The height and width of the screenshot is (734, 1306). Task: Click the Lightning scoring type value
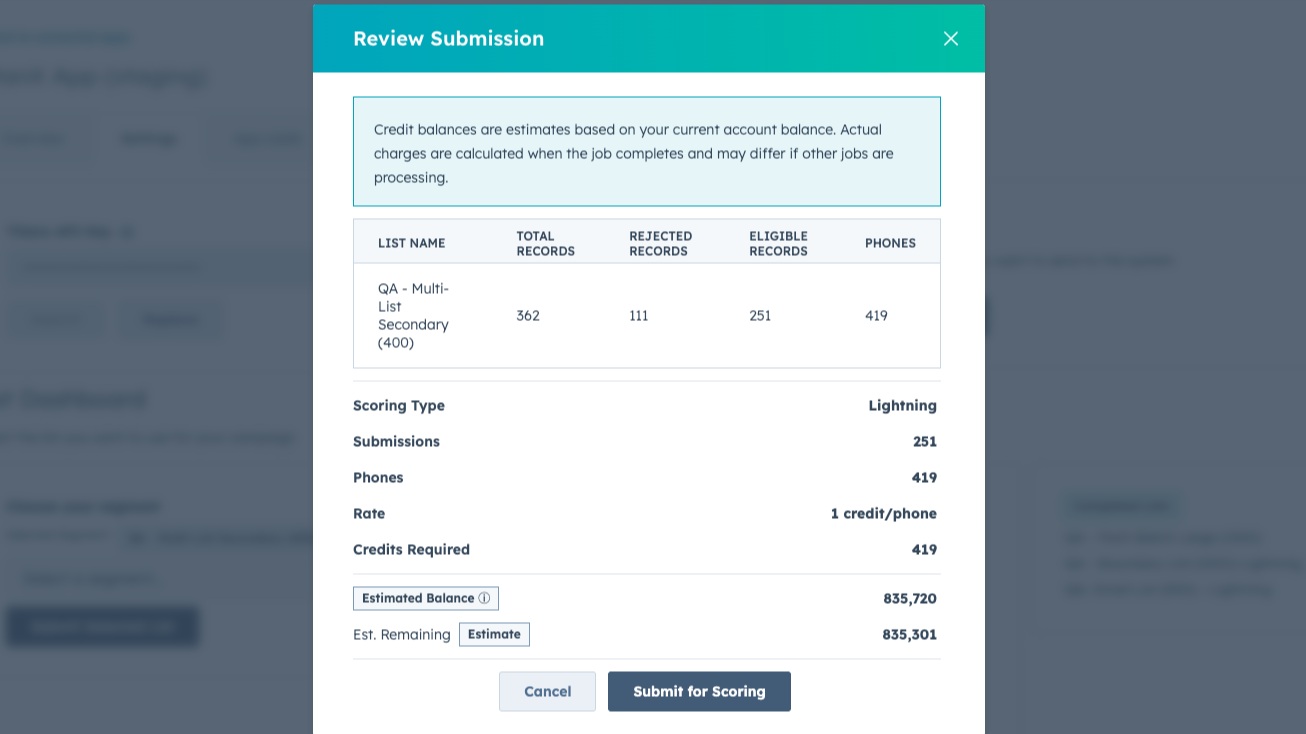tap(903, 405)
